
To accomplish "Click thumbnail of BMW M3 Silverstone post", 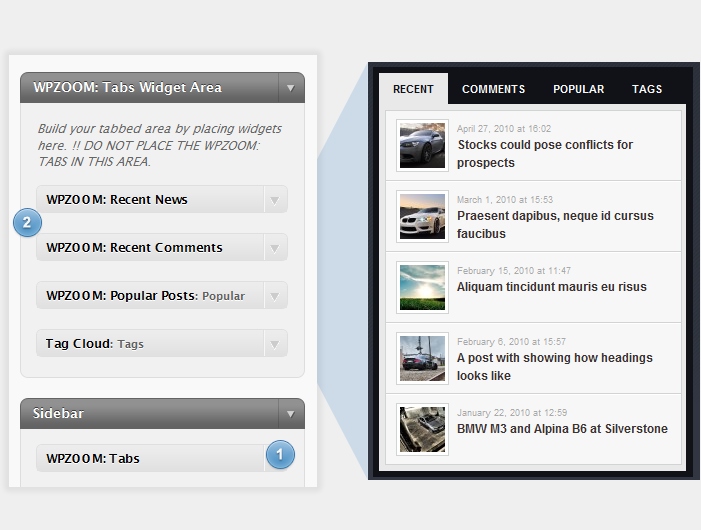I will tap(422, 430).
